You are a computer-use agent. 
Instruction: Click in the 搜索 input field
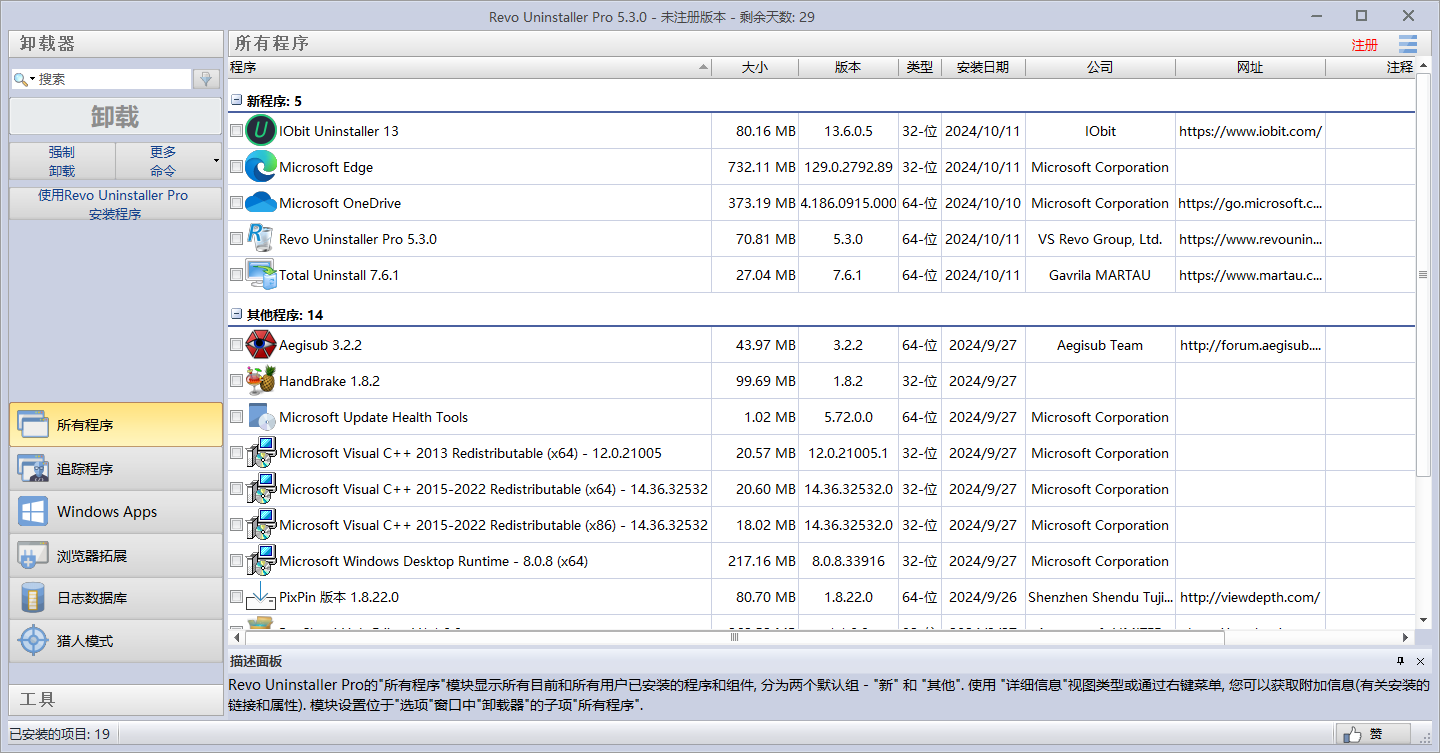(x=113, y=79)
